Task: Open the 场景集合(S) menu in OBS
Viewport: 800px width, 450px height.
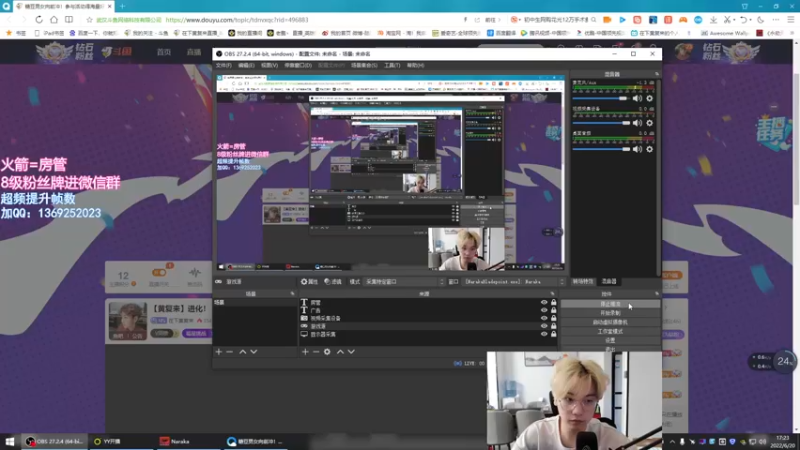Action: [x=364, y=65]
